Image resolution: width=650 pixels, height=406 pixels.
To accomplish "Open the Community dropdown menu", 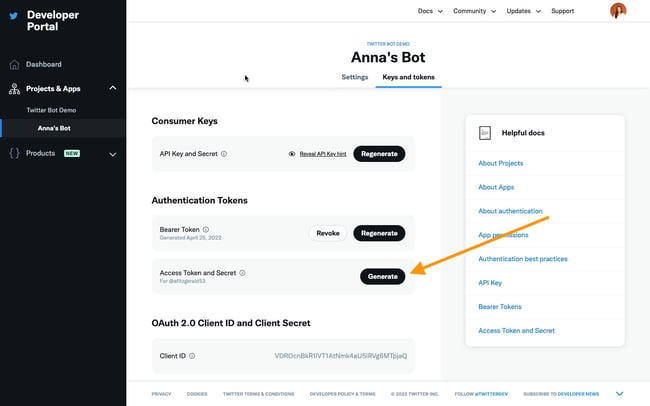I will (474, 11).
